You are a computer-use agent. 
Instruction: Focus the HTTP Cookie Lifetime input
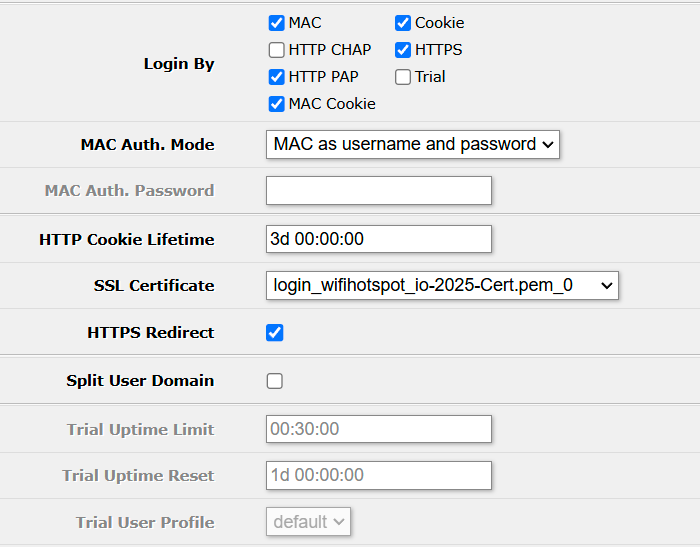tap(378, 239)
